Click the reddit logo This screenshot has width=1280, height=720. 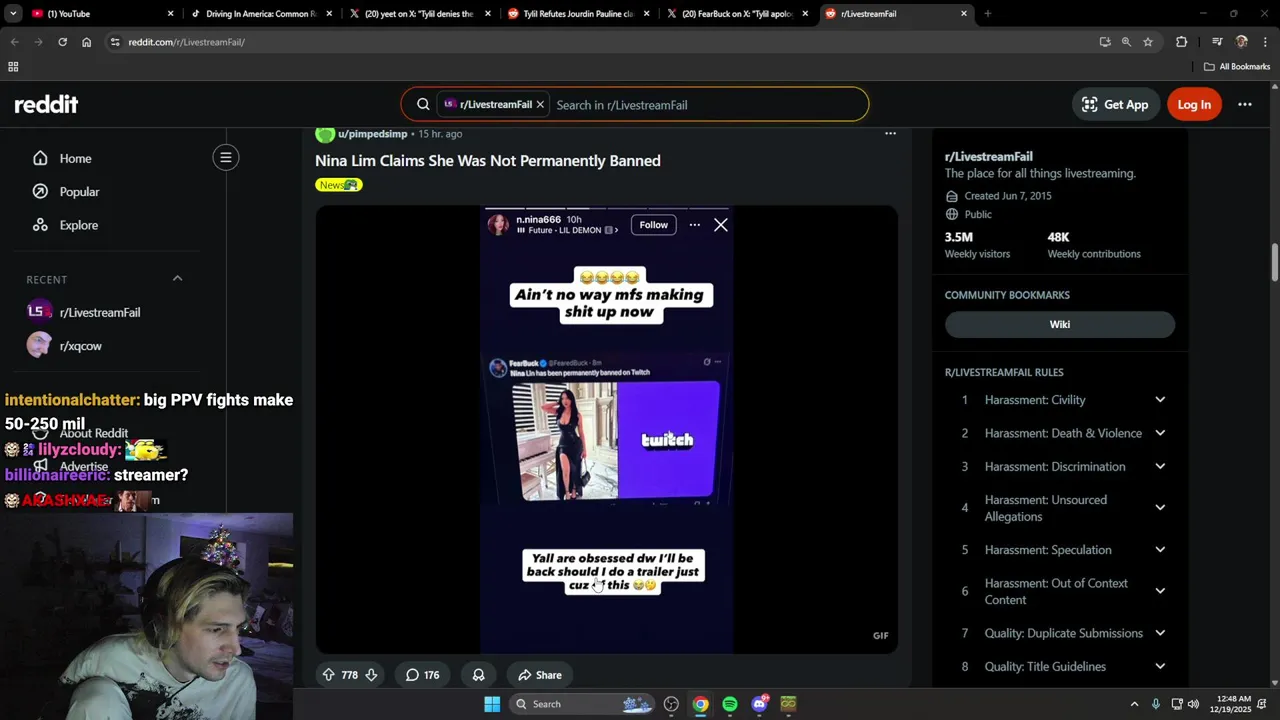(46, 104)
